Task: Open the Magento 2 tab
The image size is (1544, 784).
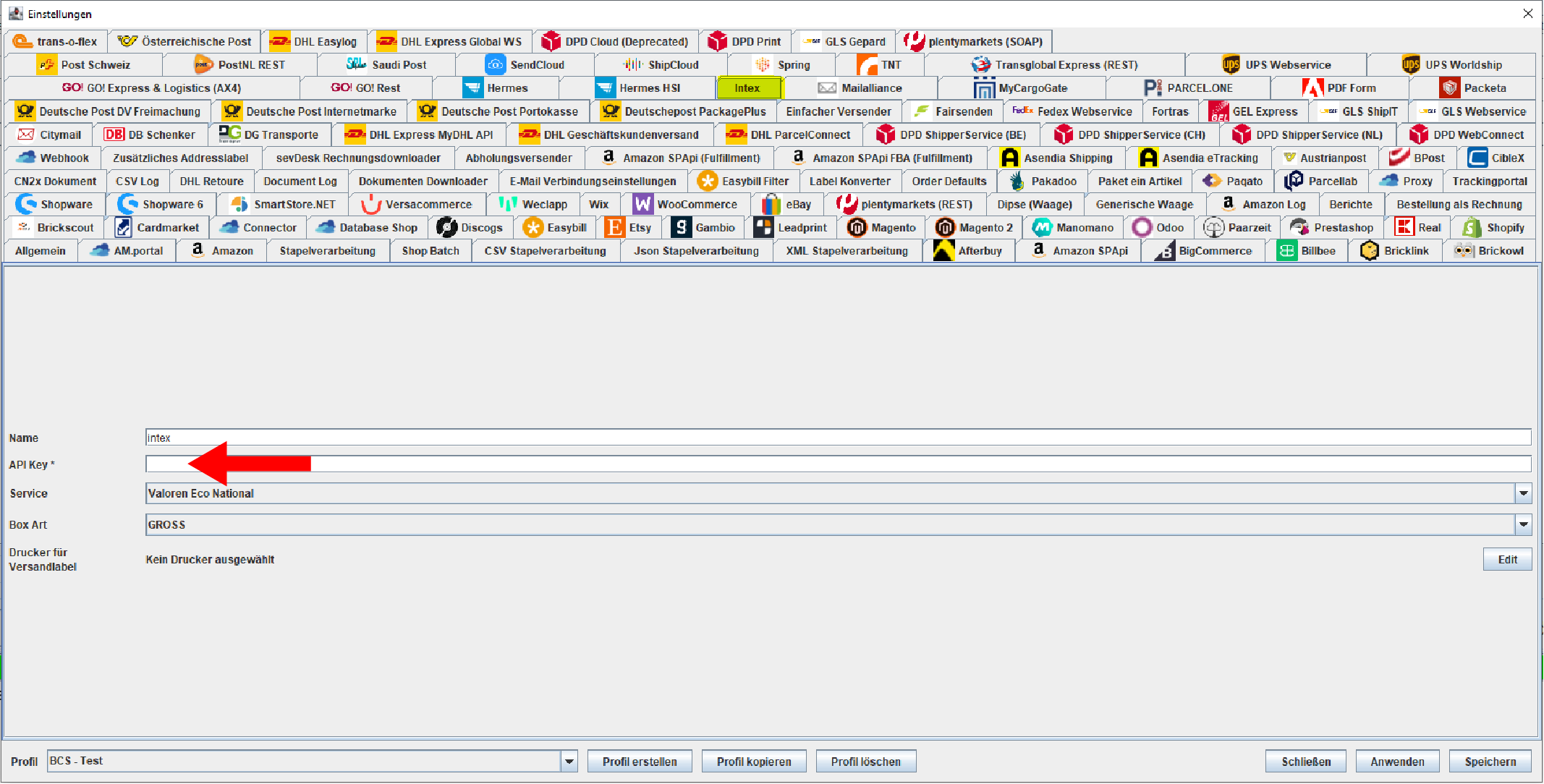Action: pyautogui.click(x=974, y=227)
